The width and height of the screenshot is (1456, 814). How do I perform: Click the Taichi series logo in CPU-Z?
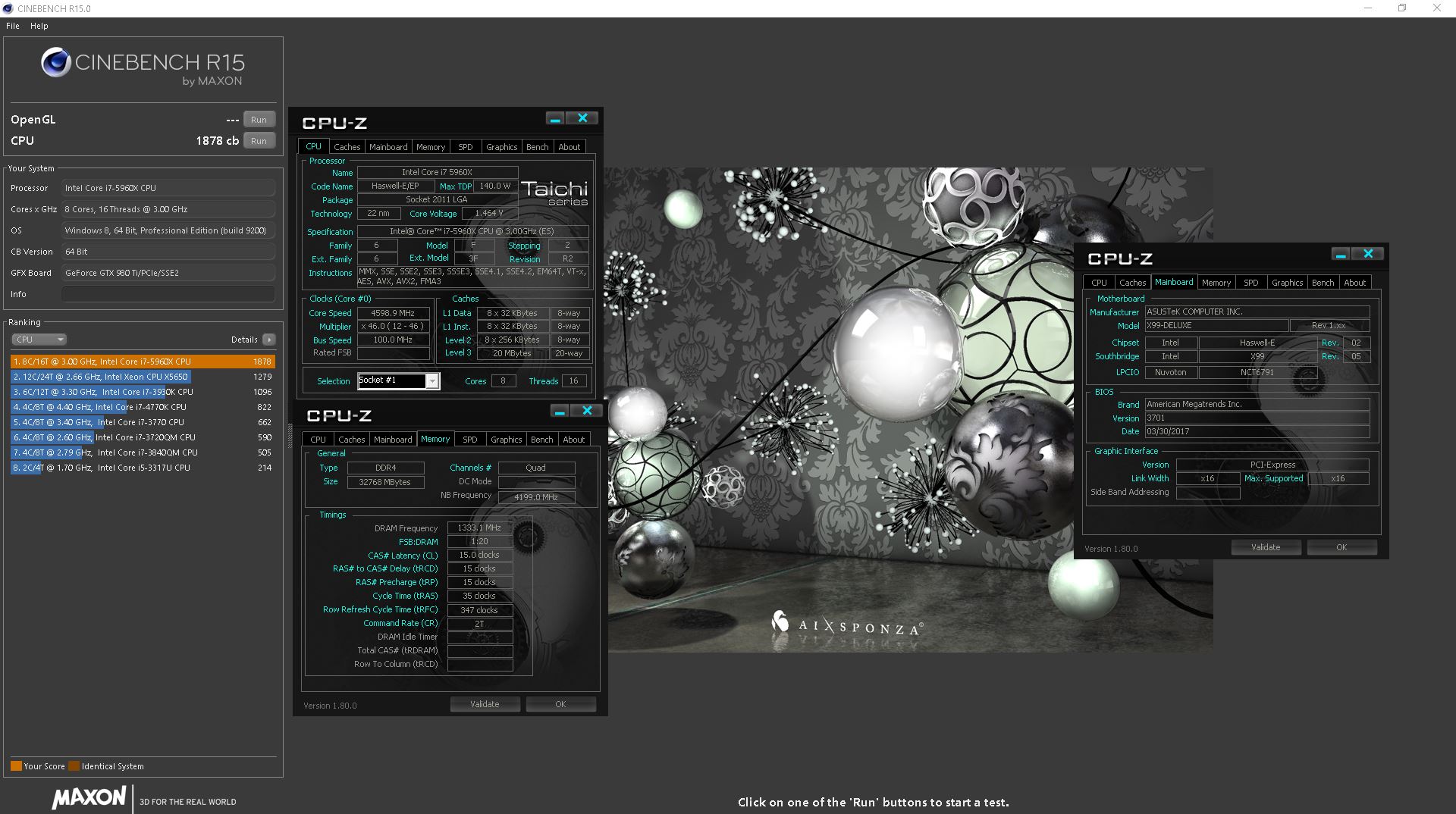(554, 193)
